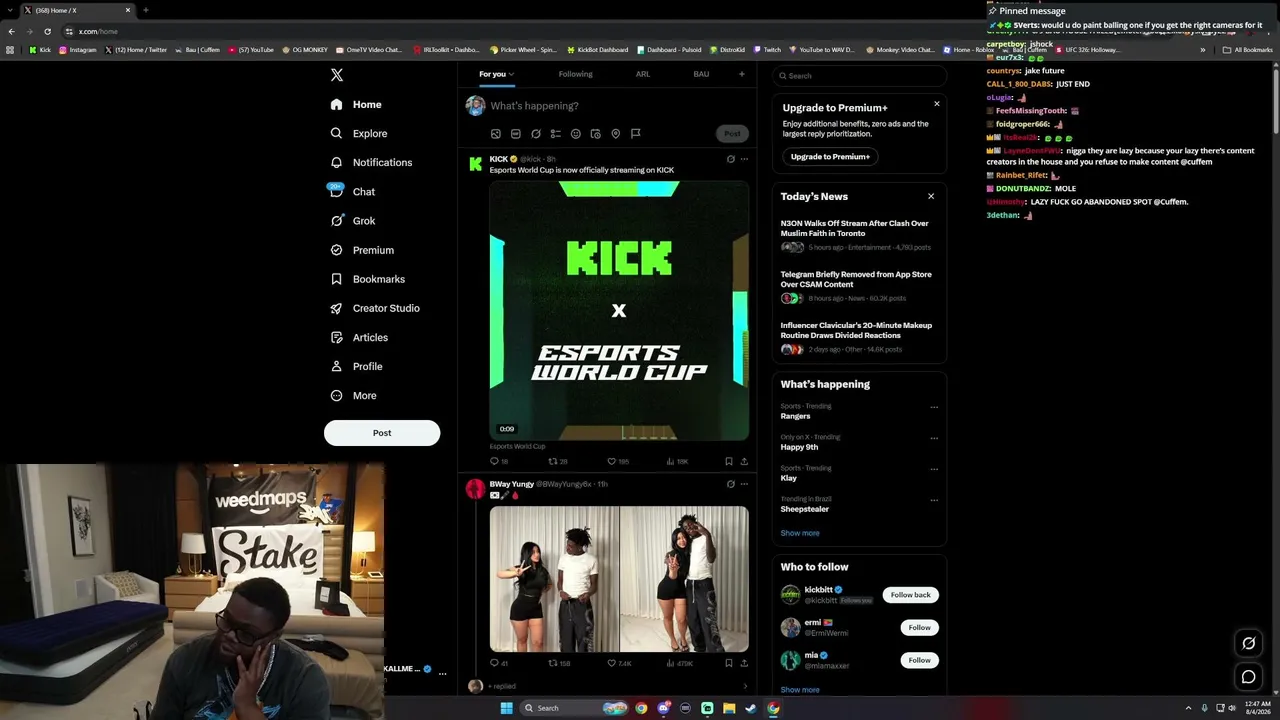Close the Today's News panel
The image size is (1280, 720).
[931, 196]
